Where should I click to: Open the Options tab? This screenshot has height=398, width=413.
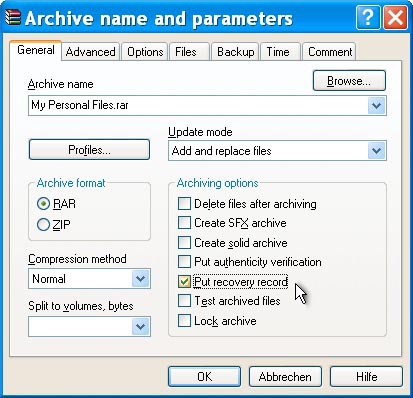coord(145,52)
